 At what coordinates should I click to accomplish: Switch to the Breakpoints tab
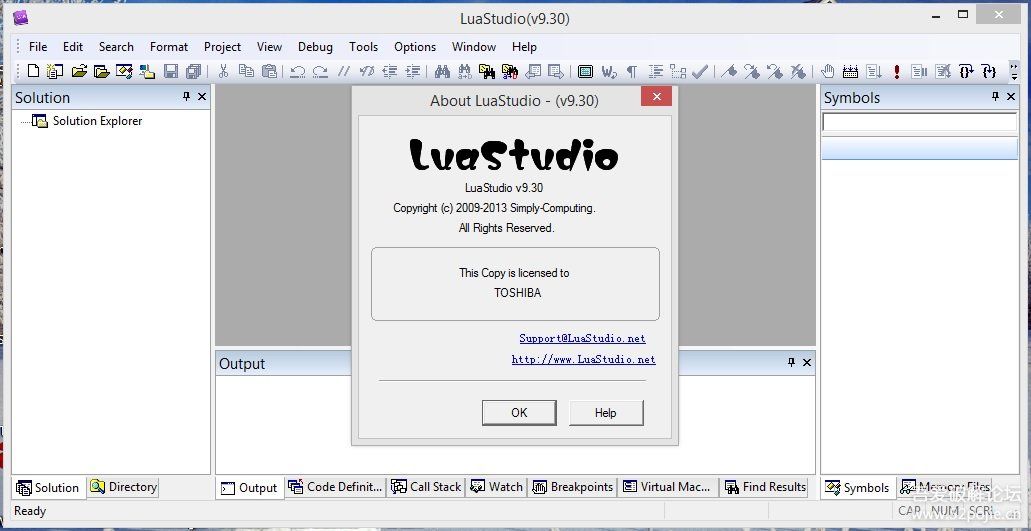573,487
